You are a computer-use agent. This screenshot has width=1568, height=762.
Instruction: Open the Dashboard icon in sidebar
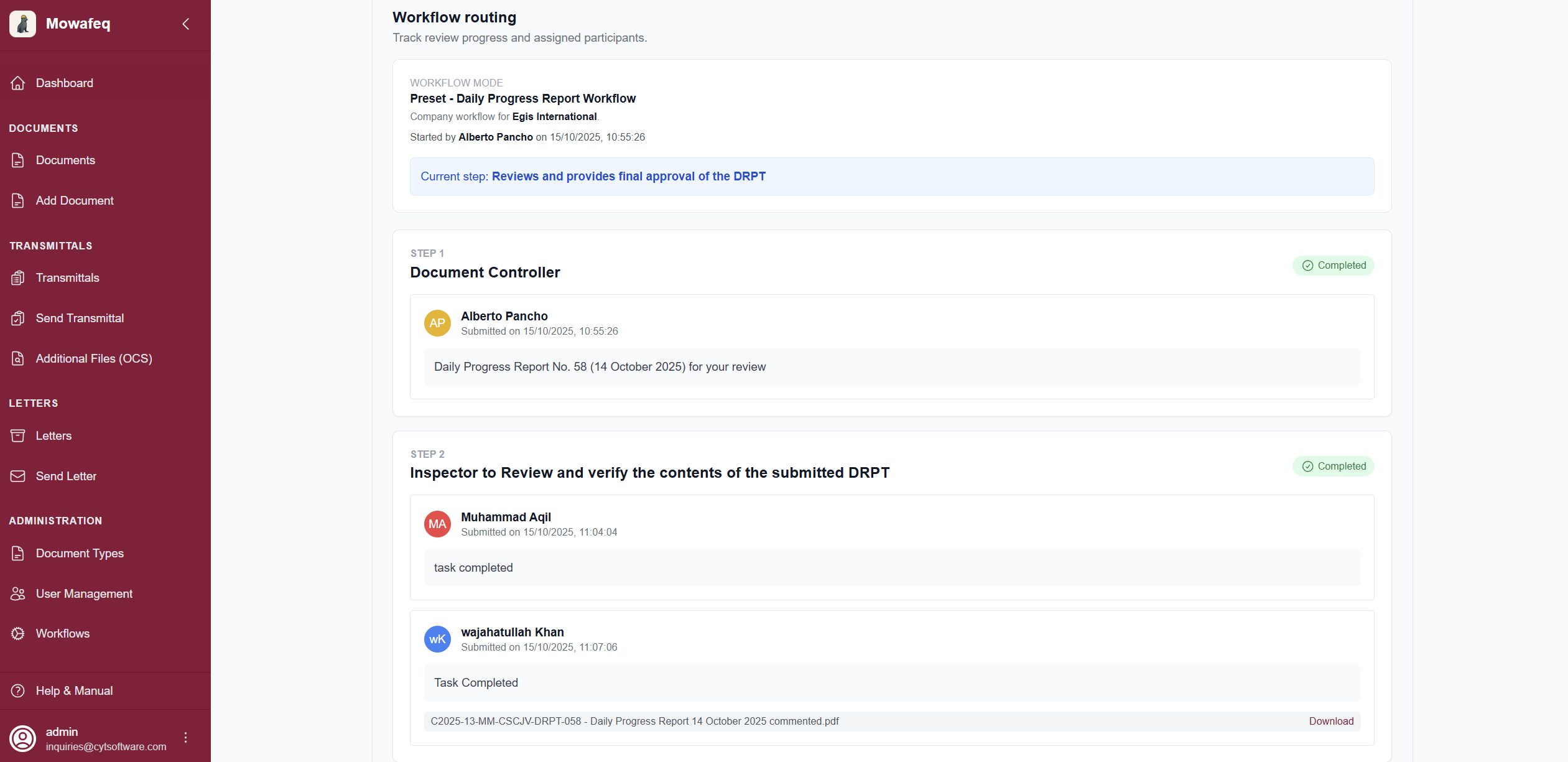[17, 83]
